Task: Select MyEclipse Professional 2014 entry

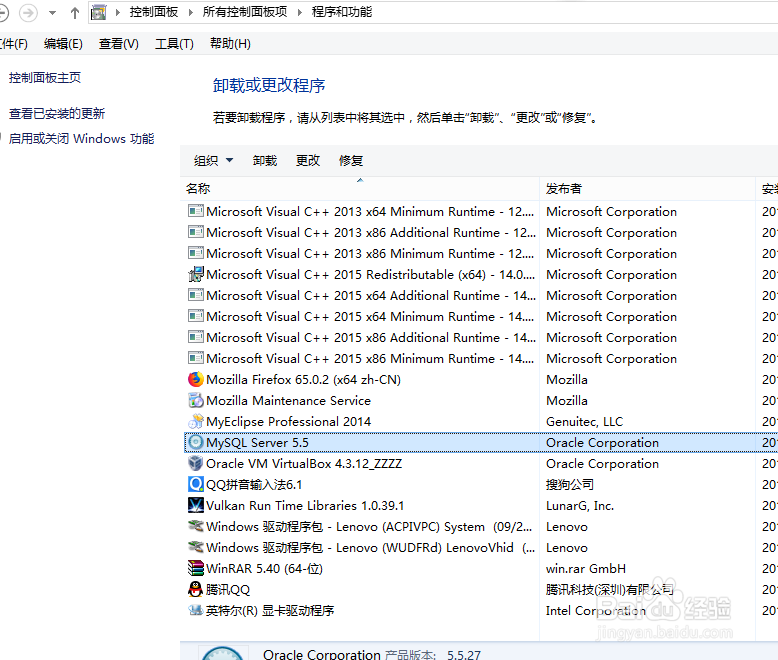Action: pyautogui.click(x=288, y=421)
